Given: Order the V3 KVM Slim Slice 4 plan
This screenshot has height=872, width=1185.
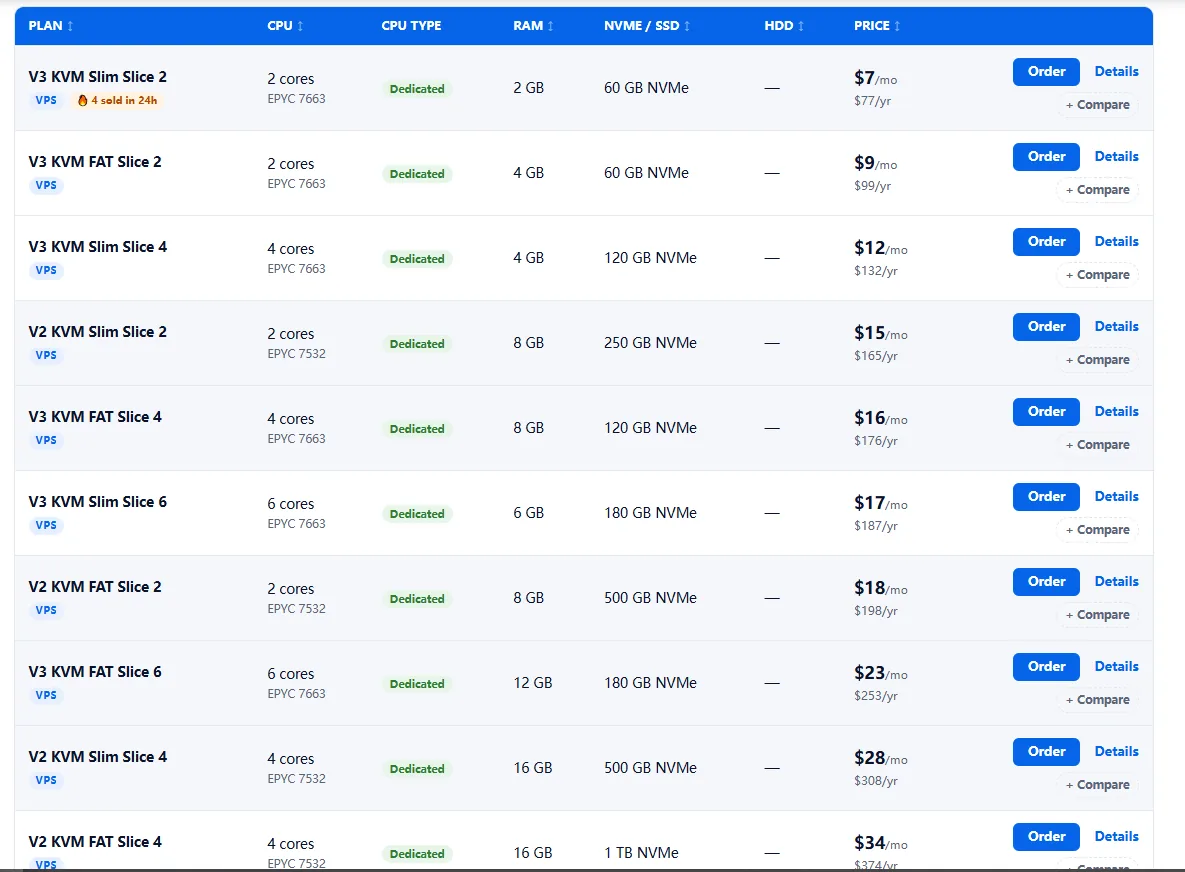Looking at the screenshot, I should pos(1046,242).
